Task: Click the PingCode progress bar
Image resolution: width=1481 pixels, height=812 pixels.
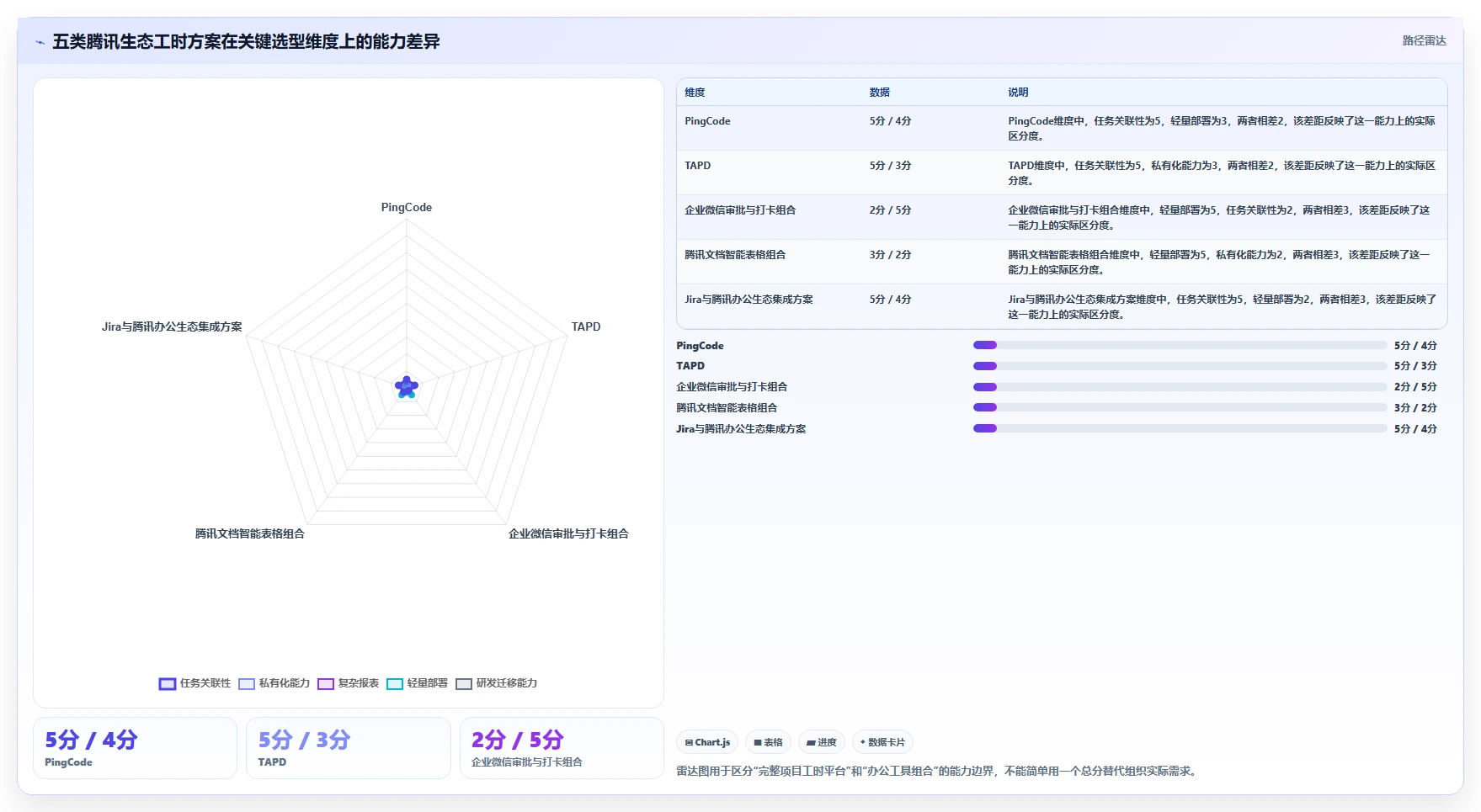Action: [1180, 345]
